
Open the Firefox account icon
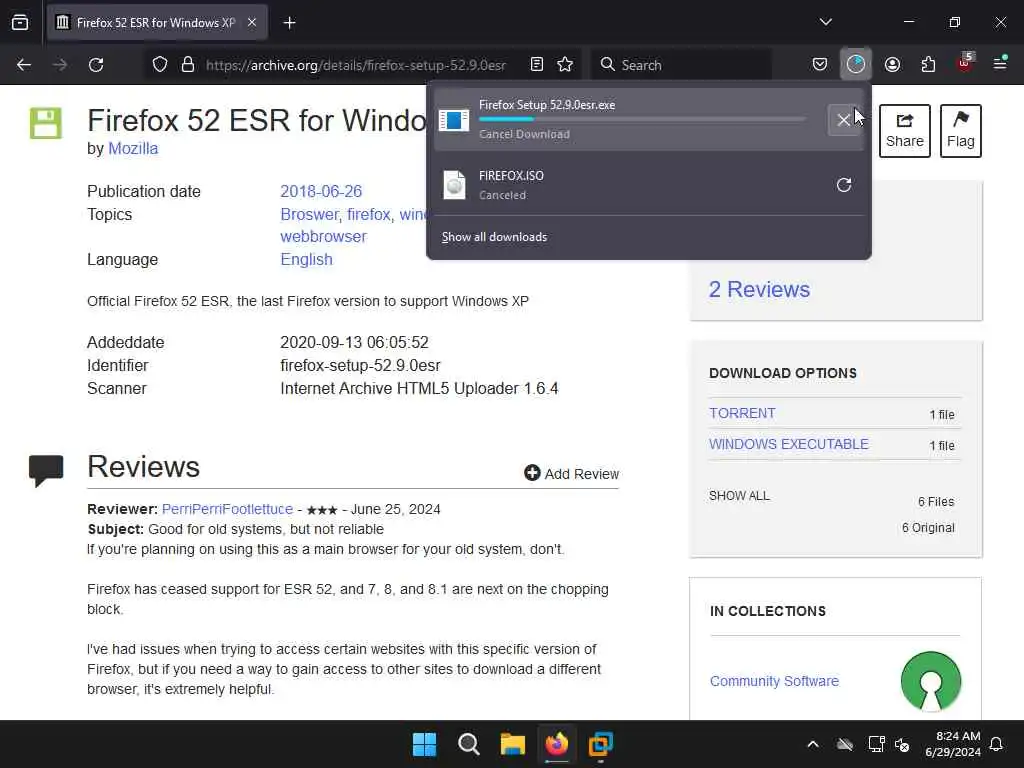(892, 65)
